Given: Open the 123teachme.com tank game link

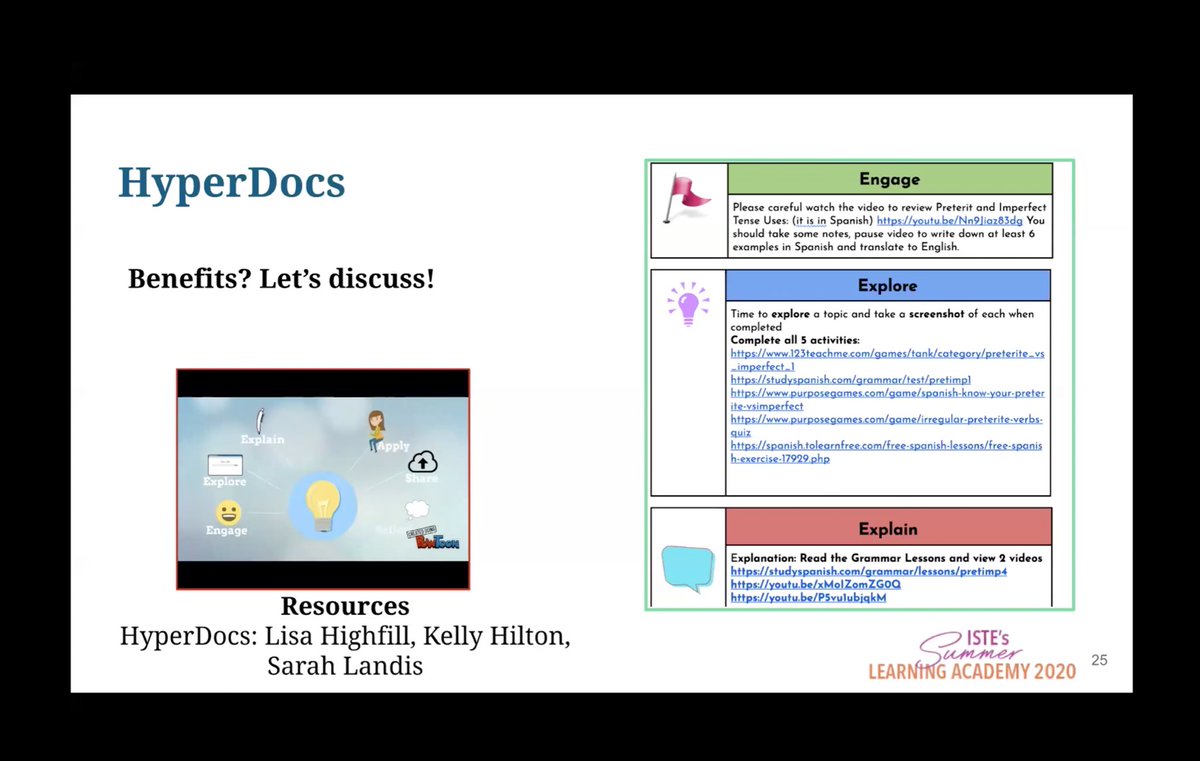Looking at the screenshot, I should click(887, 360).
